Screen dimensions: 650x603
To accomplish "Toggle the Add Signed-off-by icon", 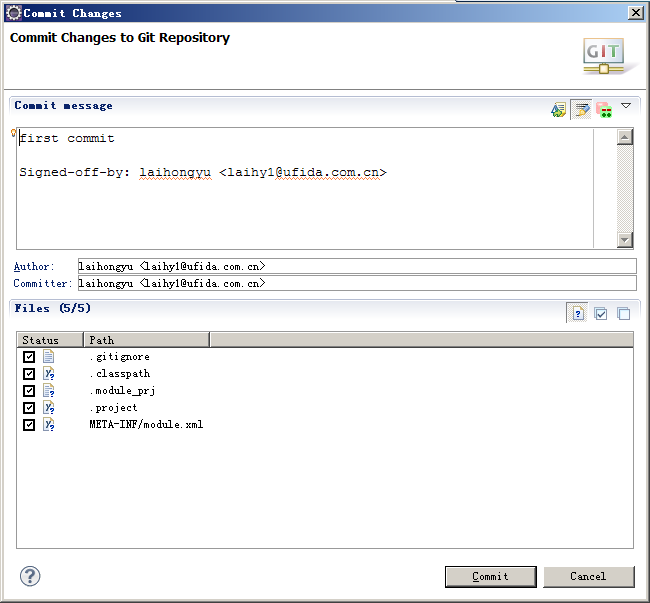I will [581, 110].
